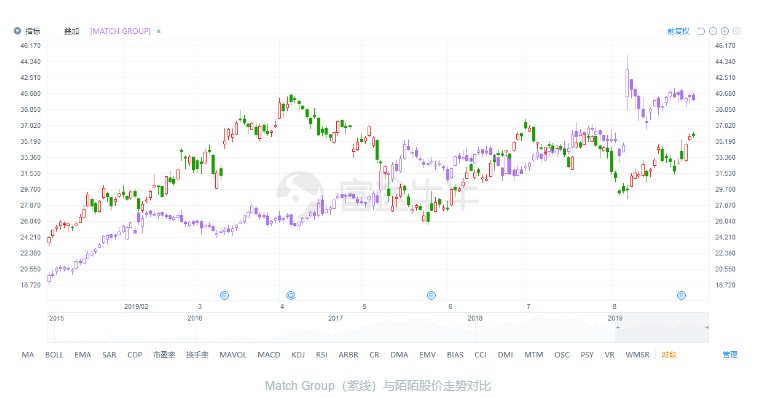Click the event marker icon near month 4
Screen dimensions: 757x397
(x=290, y=295)
